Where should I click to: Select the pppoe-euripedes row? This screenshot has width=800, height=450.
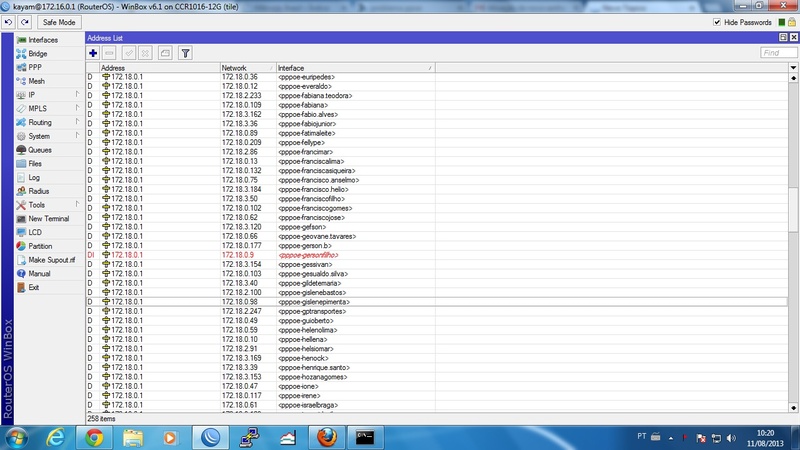[437, 77]
